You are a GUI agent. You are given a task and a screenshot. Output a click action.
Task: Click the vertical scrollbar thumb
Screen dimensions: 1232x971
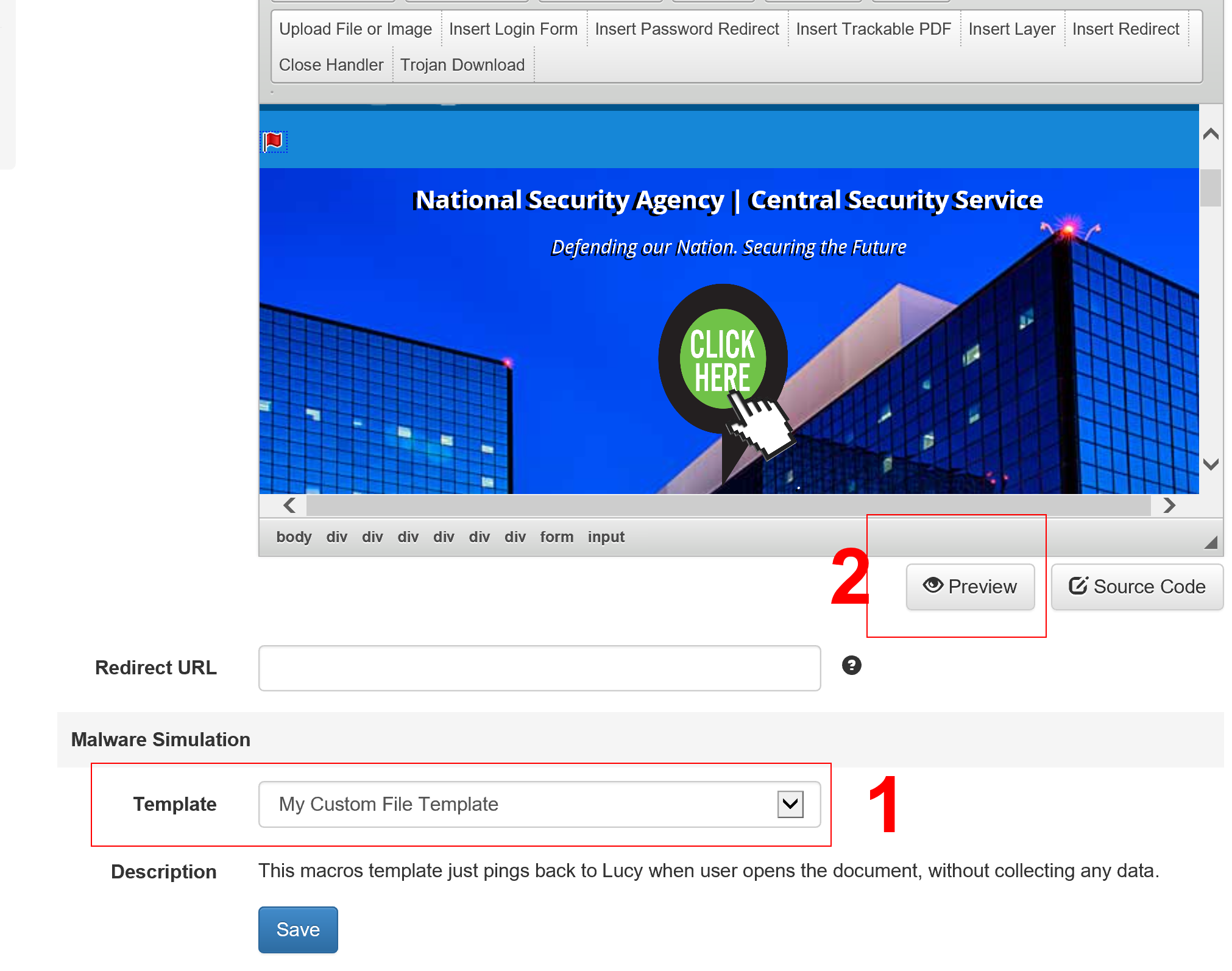click(x=1211, y=188)
